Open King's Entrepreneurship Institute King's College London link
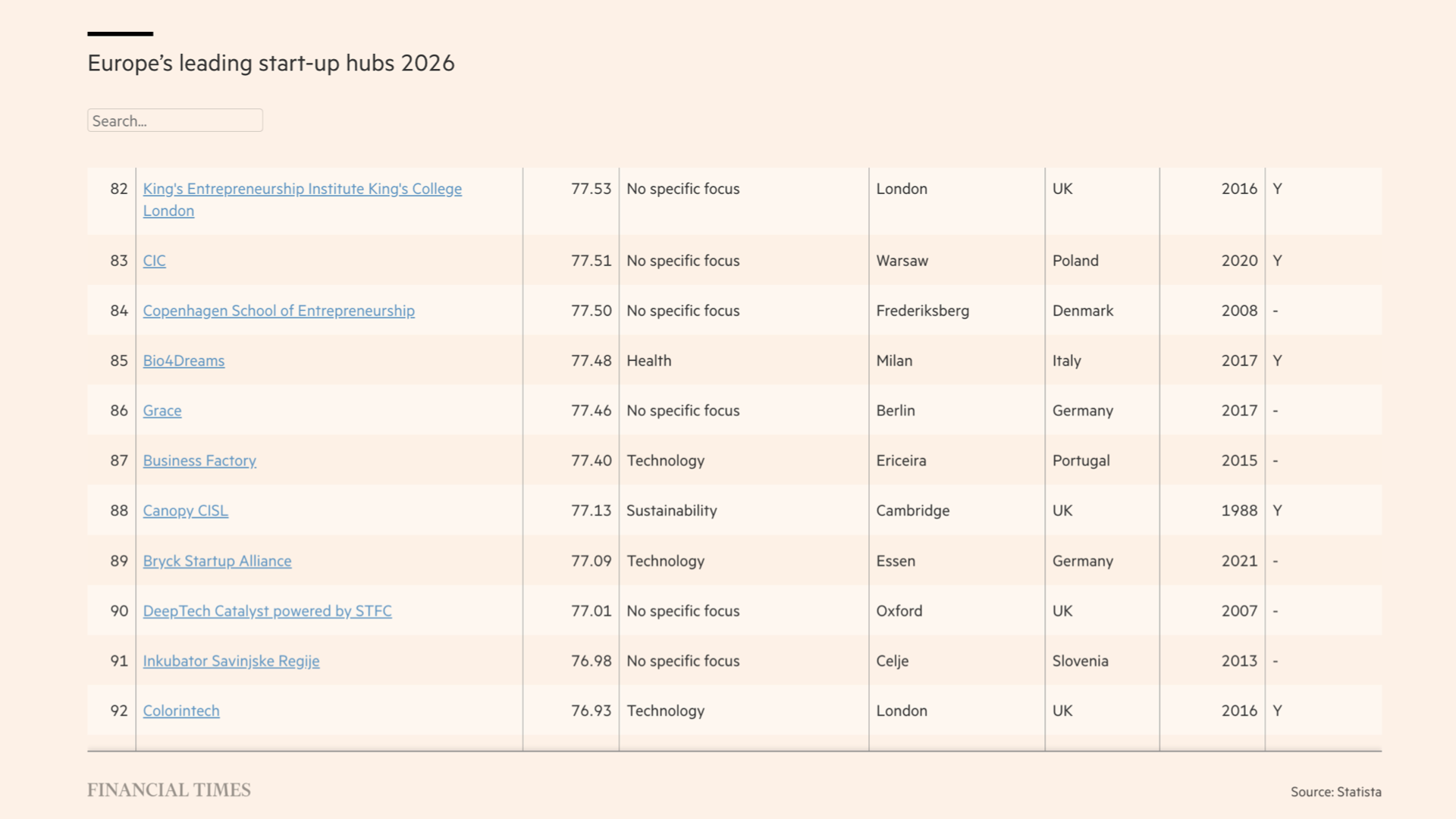Screen dimensions: 1456x819 point(302,189)
